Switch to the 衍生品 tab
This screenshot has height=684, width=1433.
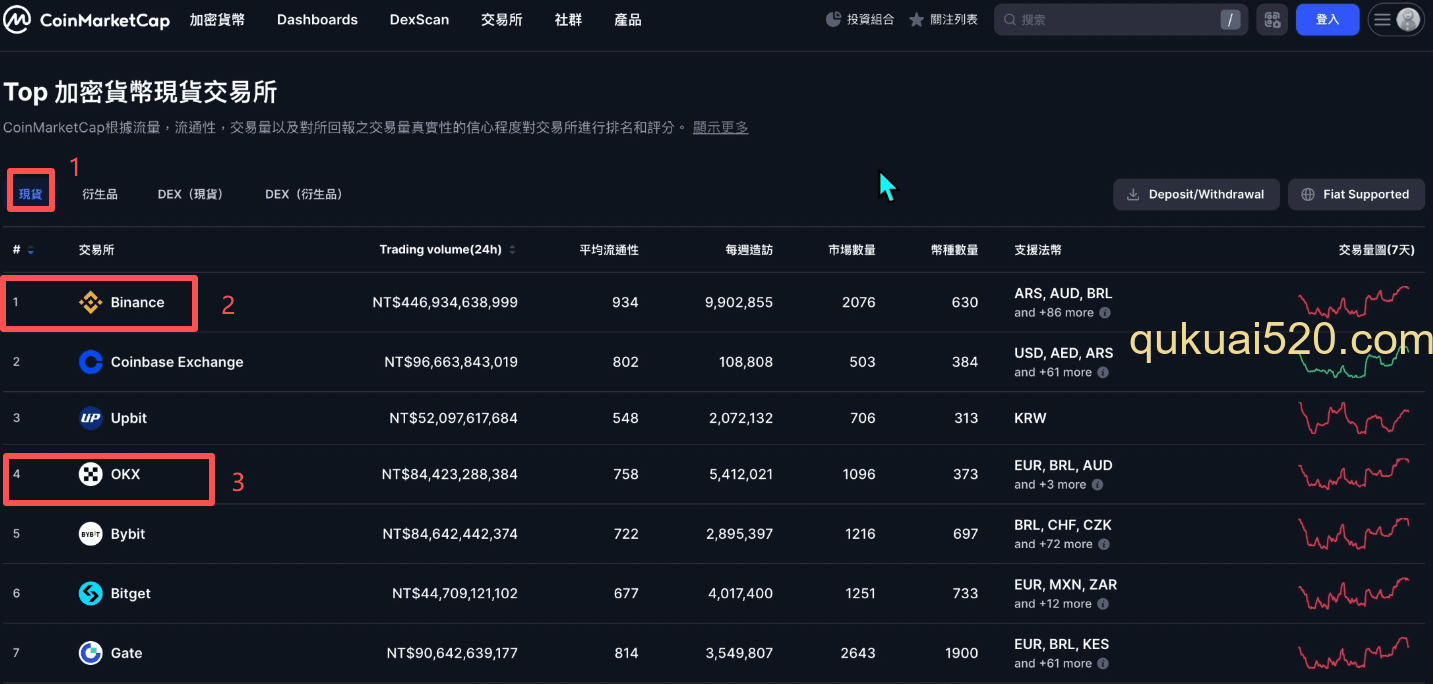tap(100, 194)
